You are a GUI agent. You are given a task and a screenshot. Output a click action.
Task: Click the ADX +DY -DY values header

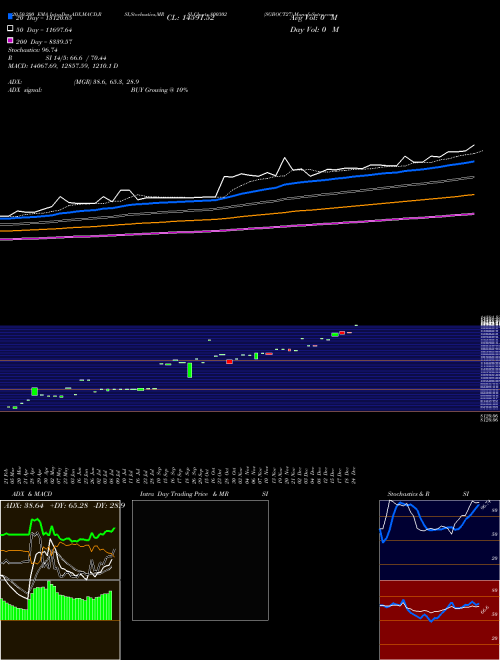click(64, 506)
